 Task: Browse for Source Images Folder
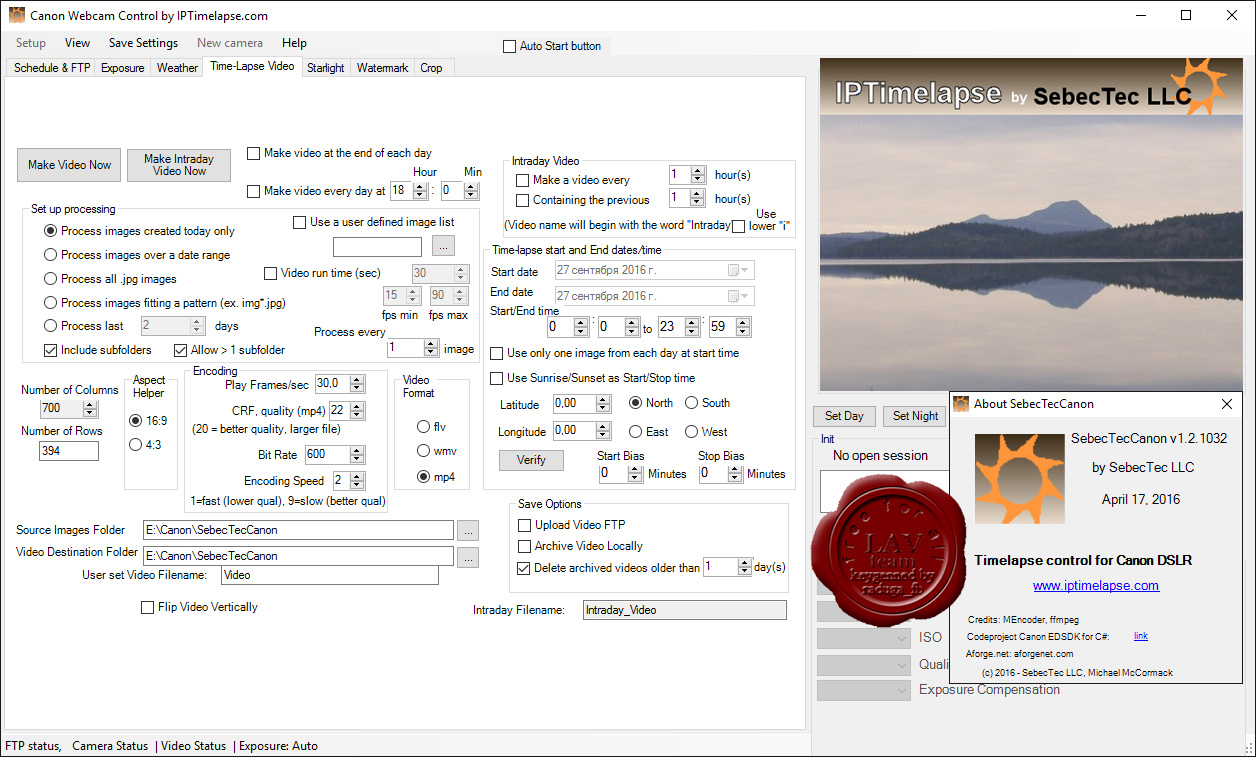467,530
